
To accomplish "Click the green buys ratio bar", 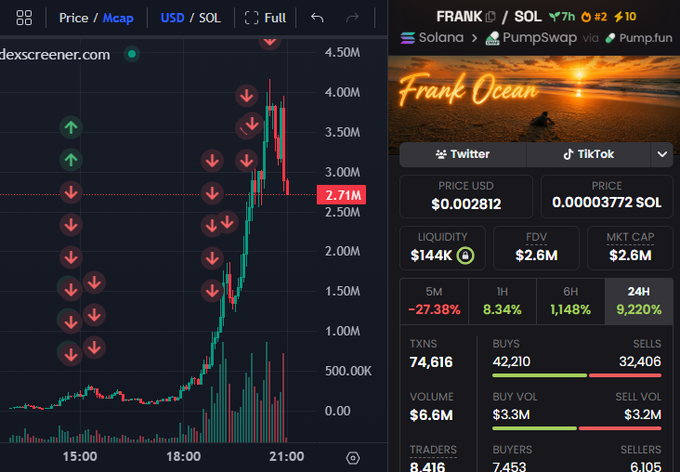I will pyautogui.click(x=539, y=375).
